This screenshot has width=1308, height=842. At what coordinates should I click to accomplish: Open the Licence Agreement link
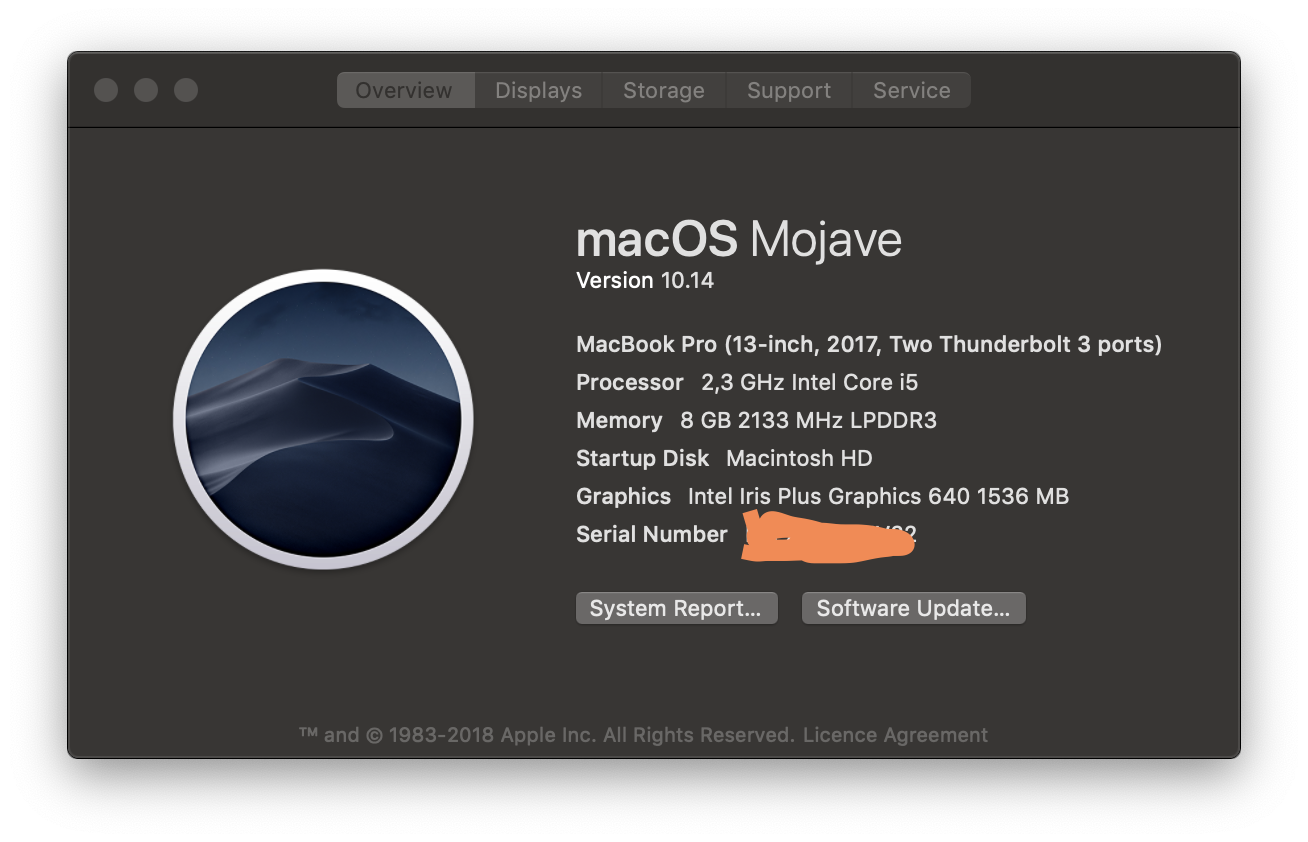point(895,735)
